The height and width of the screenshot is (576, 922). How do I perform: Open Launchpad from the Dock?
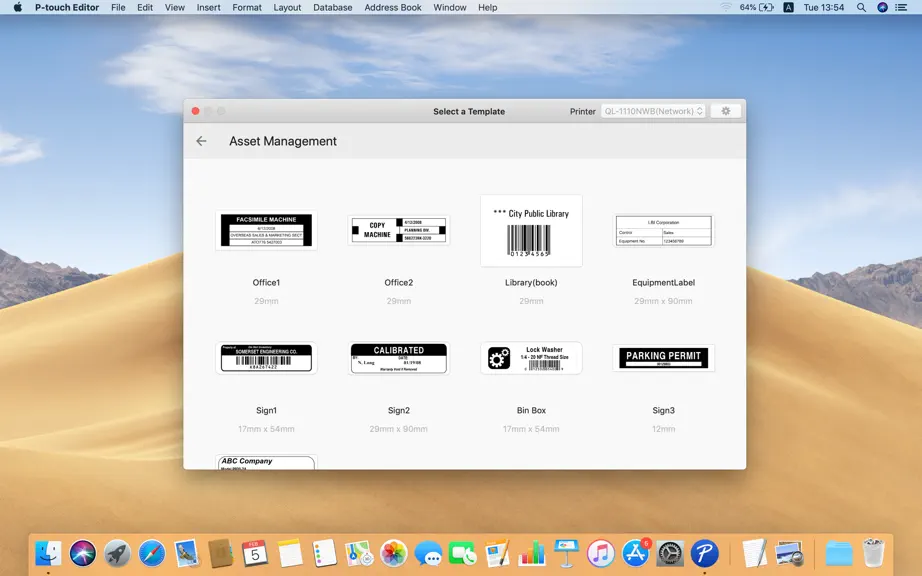(x=117, y=553)
